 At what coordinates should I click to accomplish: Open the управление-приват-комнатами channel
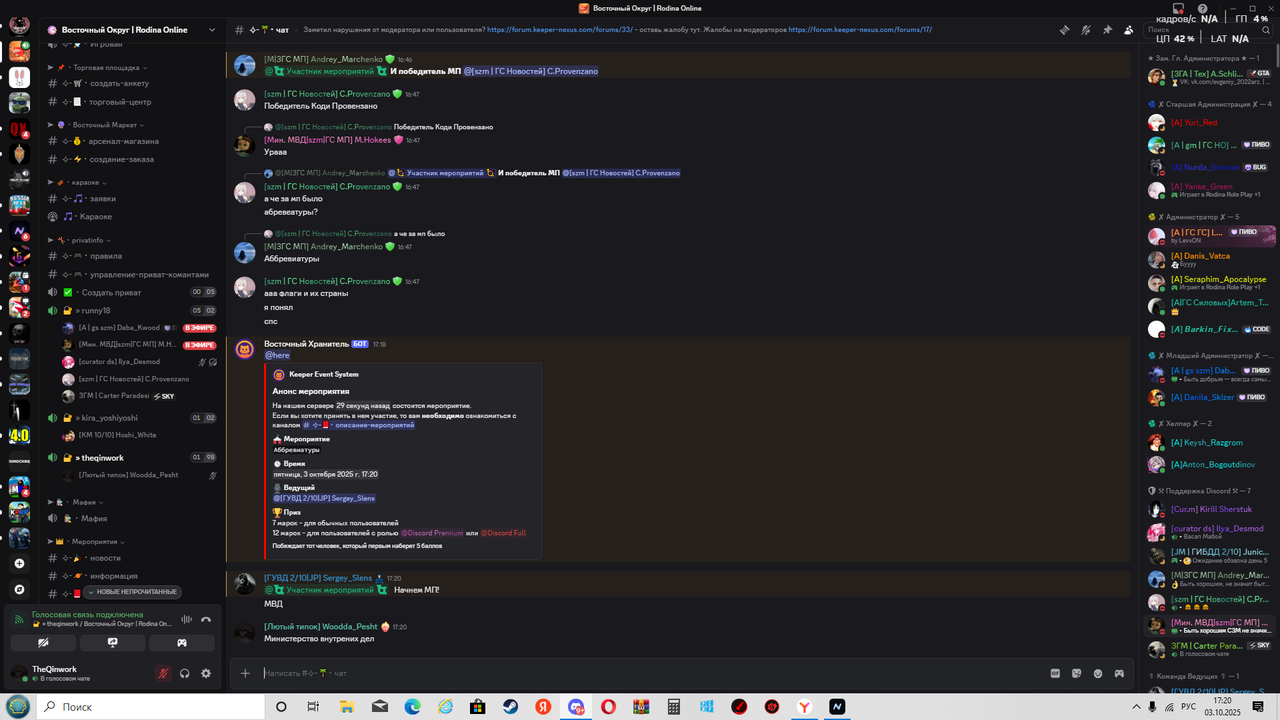pos(131,274)
